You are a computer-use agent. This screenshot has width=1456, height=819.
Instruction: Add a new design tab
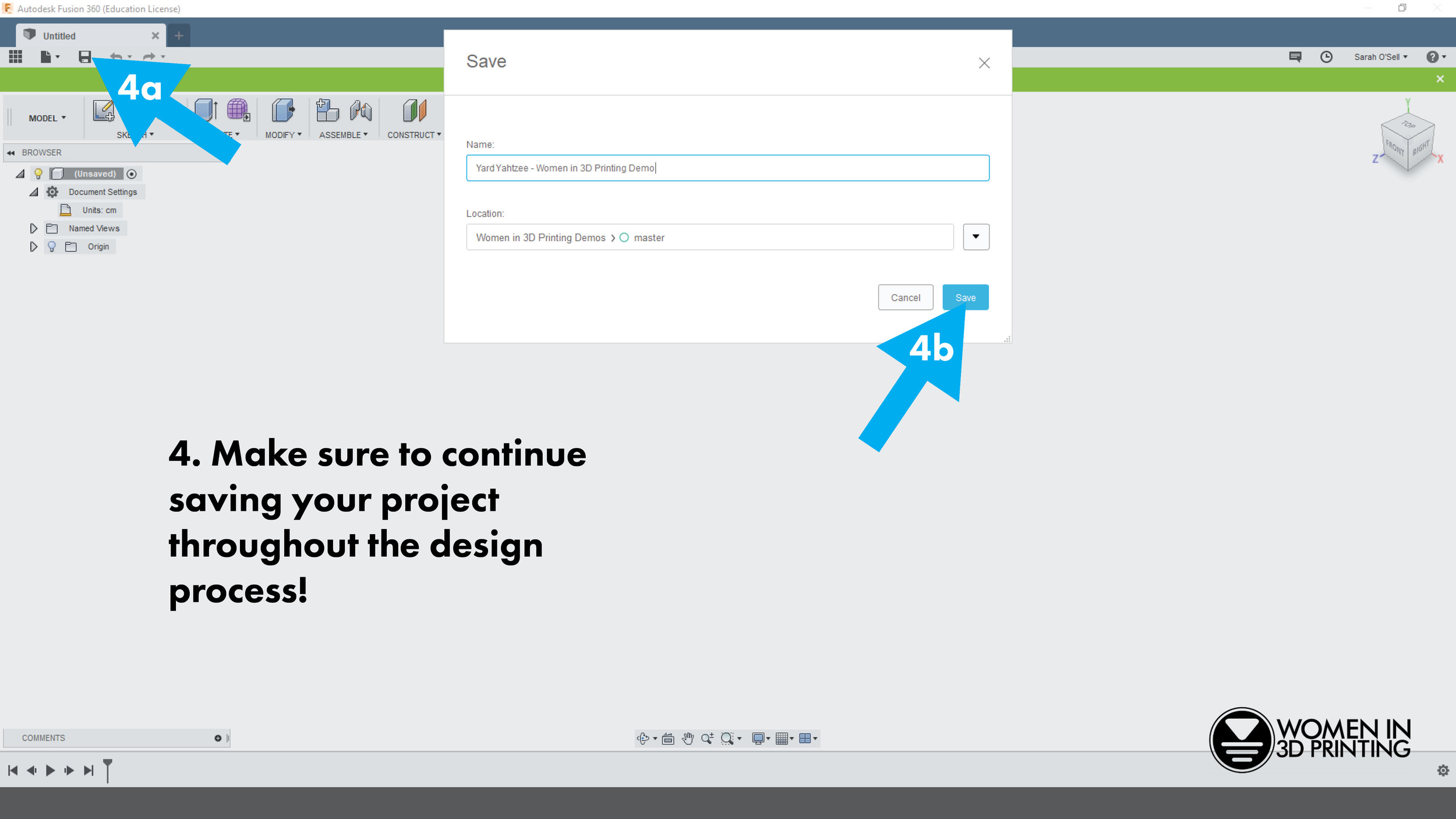point(179,36)
